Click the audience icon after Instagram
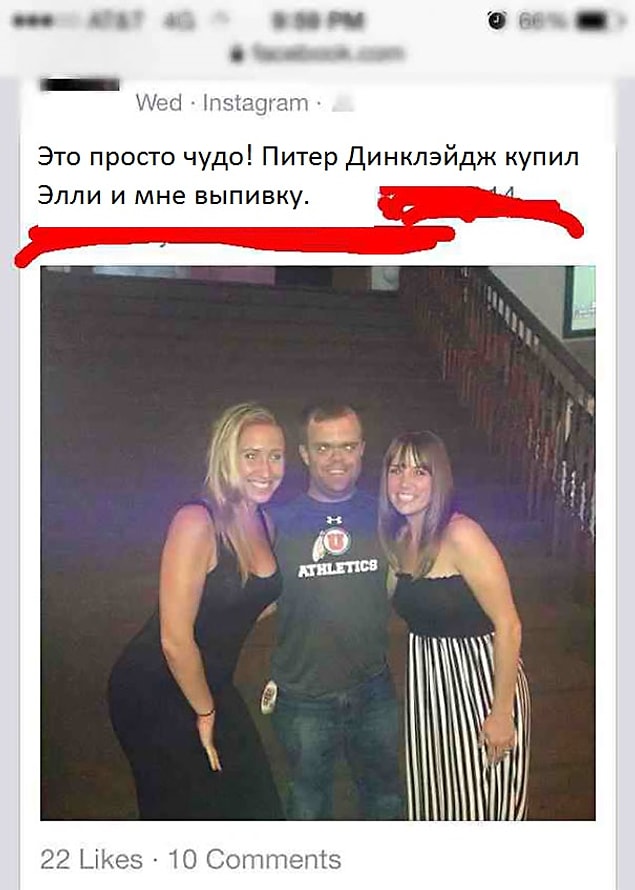The image size is (635, 890). 343,103
